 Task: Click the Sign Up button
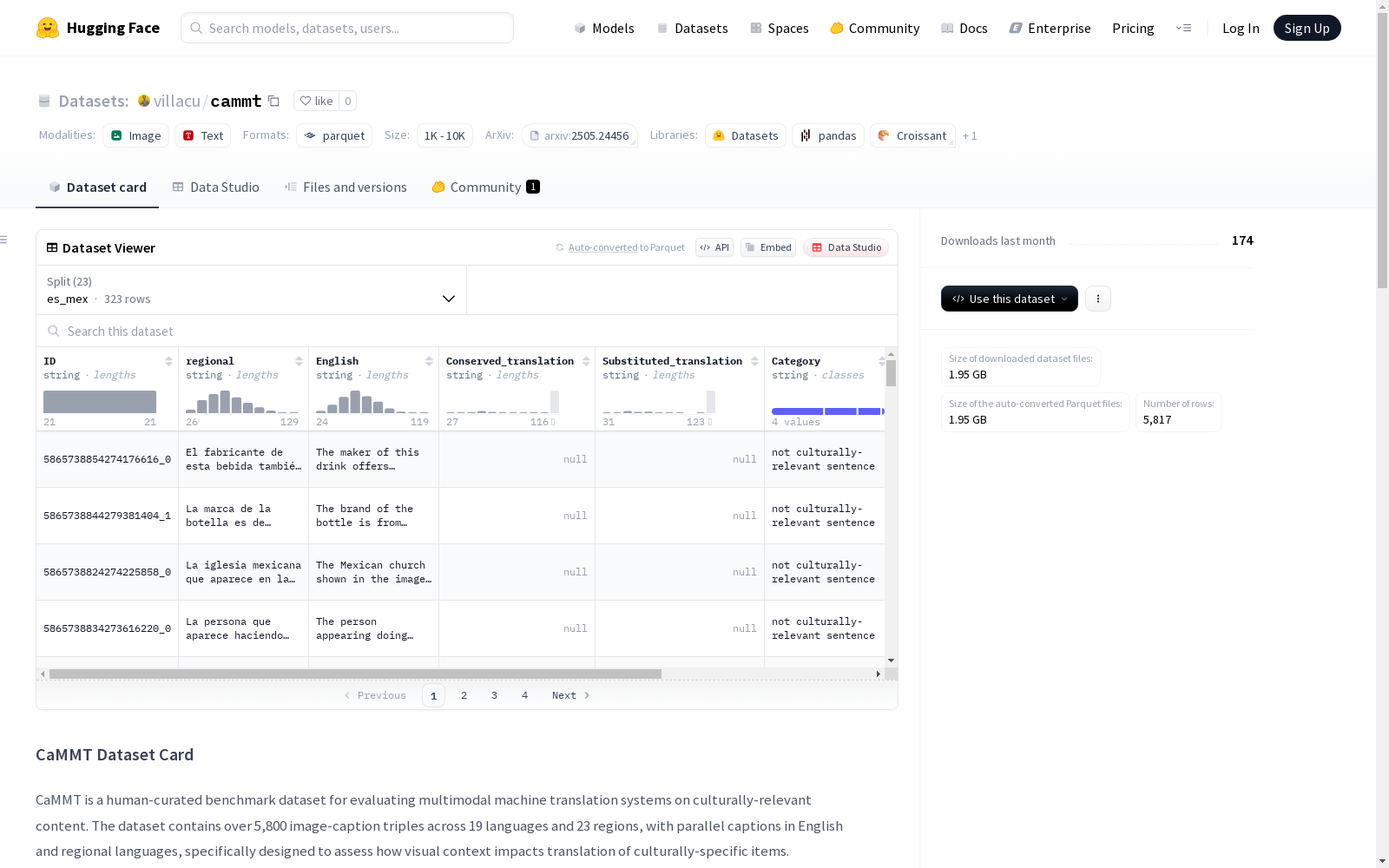click(x=1307, y=28)
